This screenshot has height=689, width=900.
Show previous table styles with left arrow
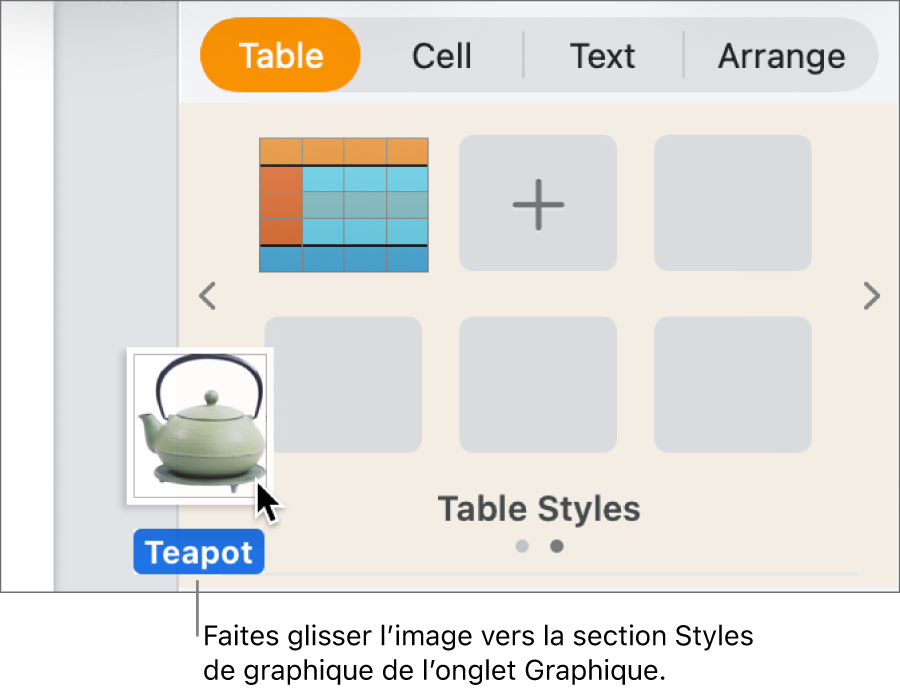207,296
